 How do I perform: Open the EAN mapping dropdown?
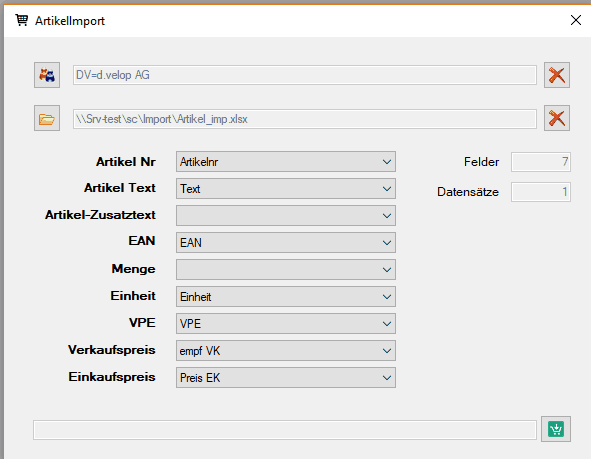pyautogui.click(x=286, y=242)
